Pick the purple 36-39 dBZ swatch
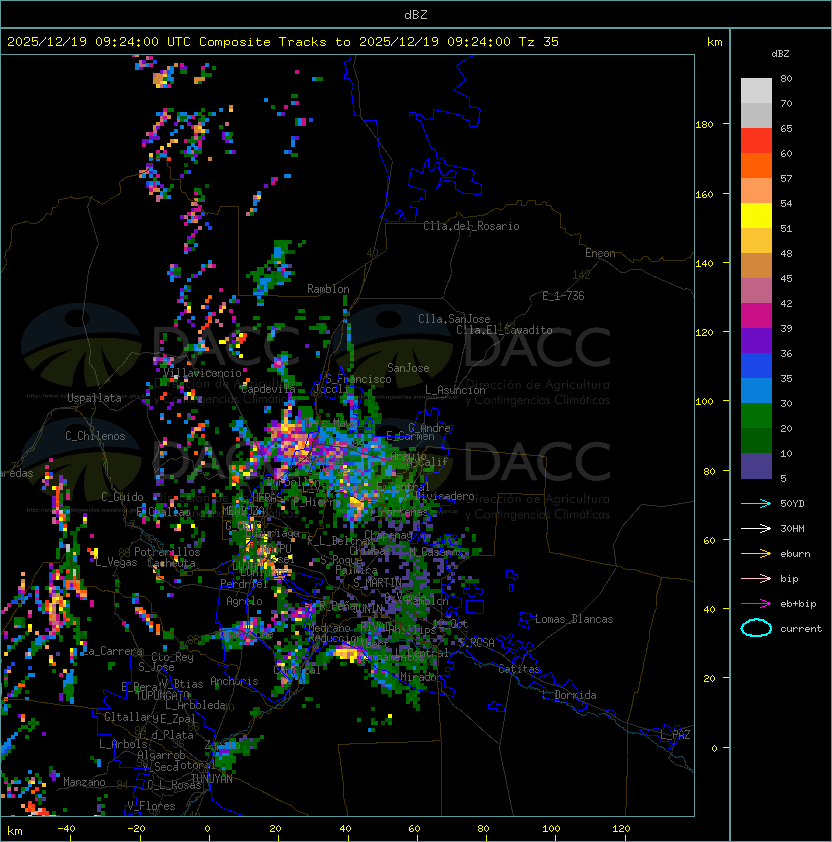 click(756, 340)
